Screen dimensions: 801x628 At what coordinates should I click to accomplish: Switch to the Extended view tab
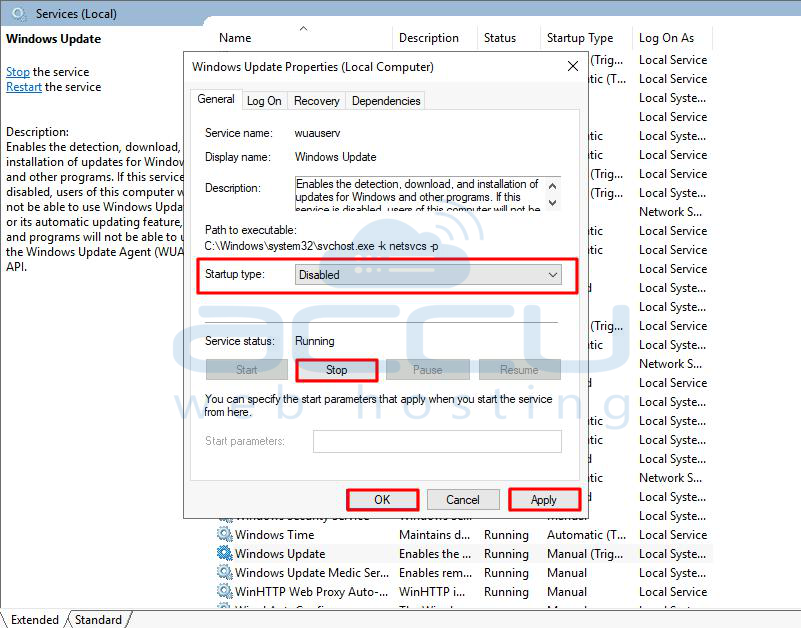[35, 620]
